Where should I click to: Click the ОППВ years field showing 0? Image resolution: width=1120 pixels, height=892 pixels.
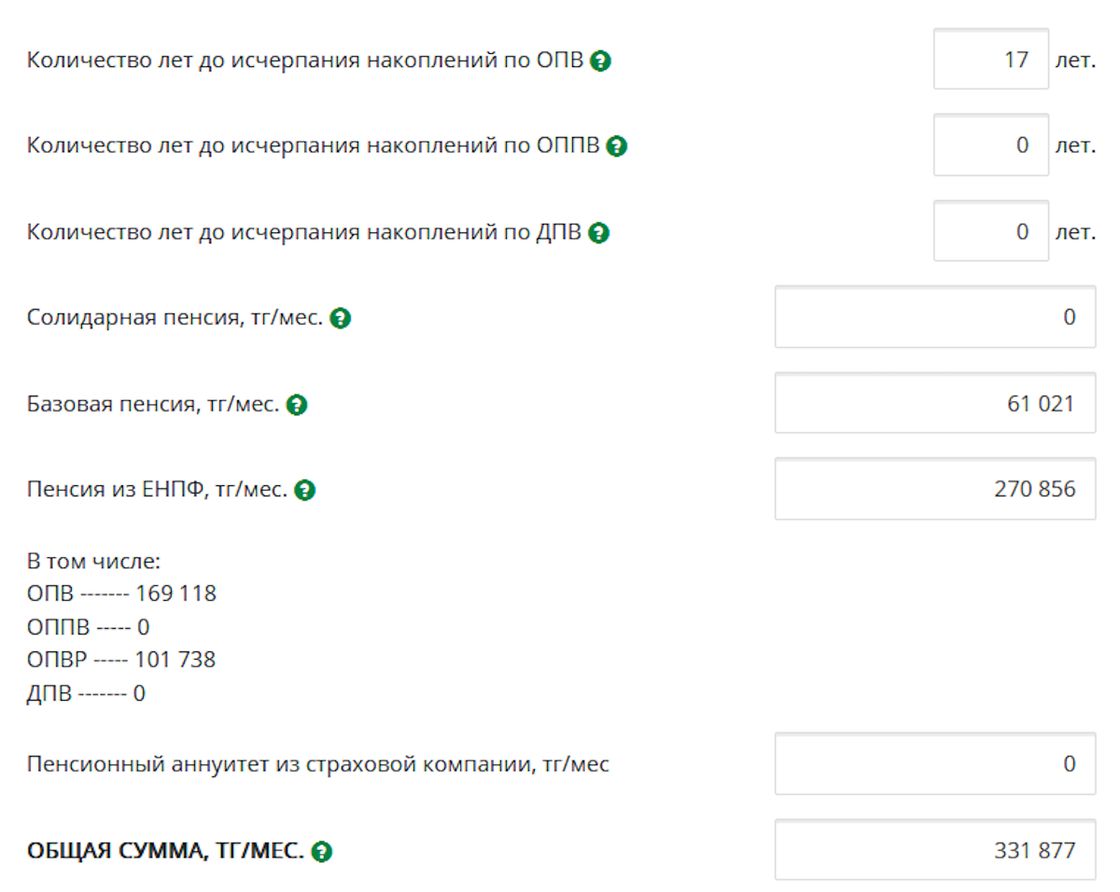coord(991,145)
